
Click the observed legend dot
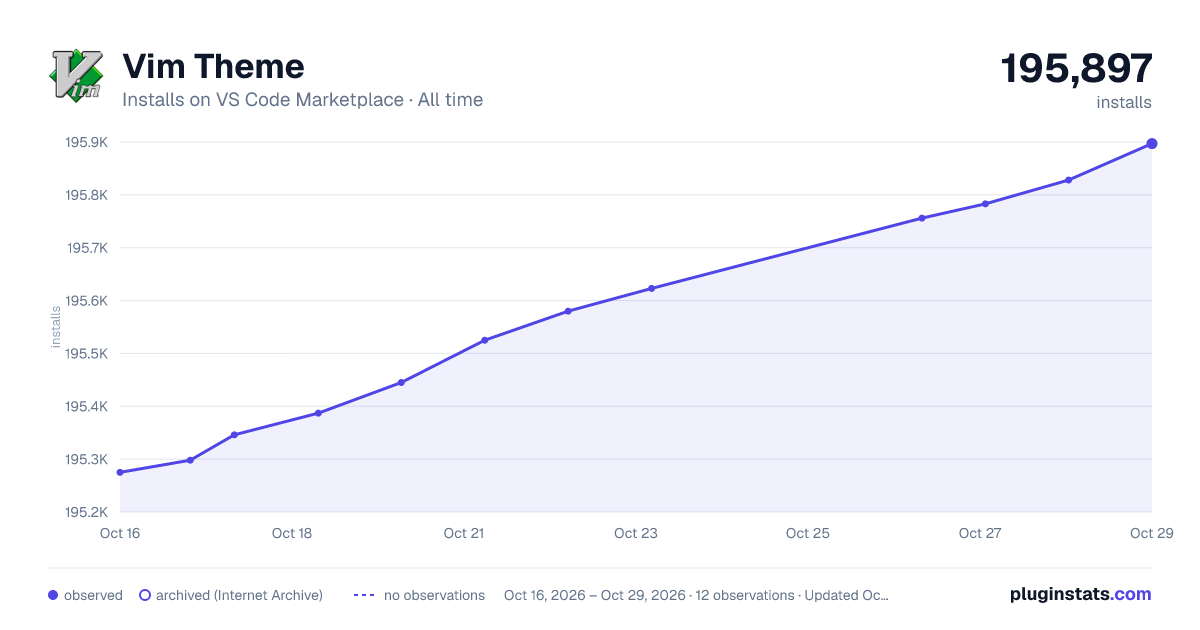click(x=53, y=595)
